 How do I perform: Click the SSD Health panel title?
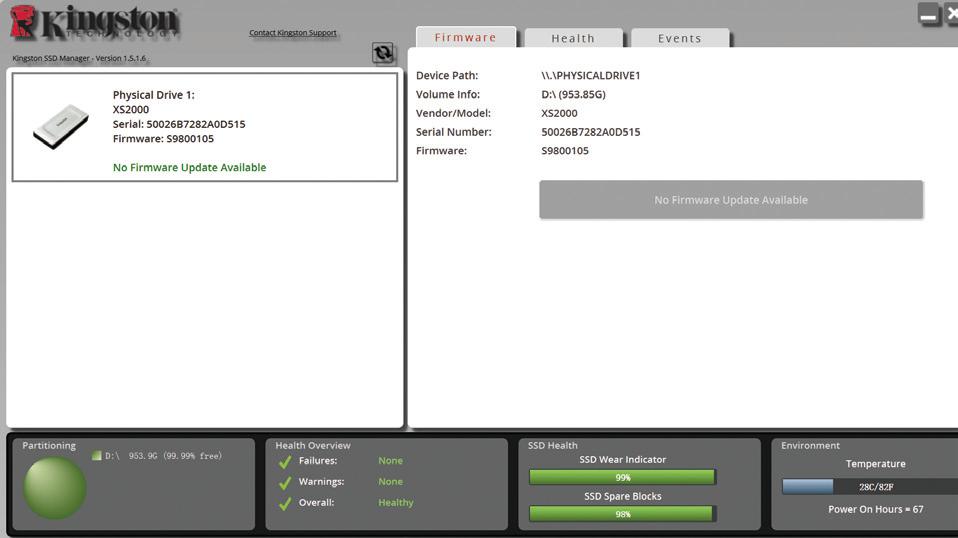tap(552, 445)
